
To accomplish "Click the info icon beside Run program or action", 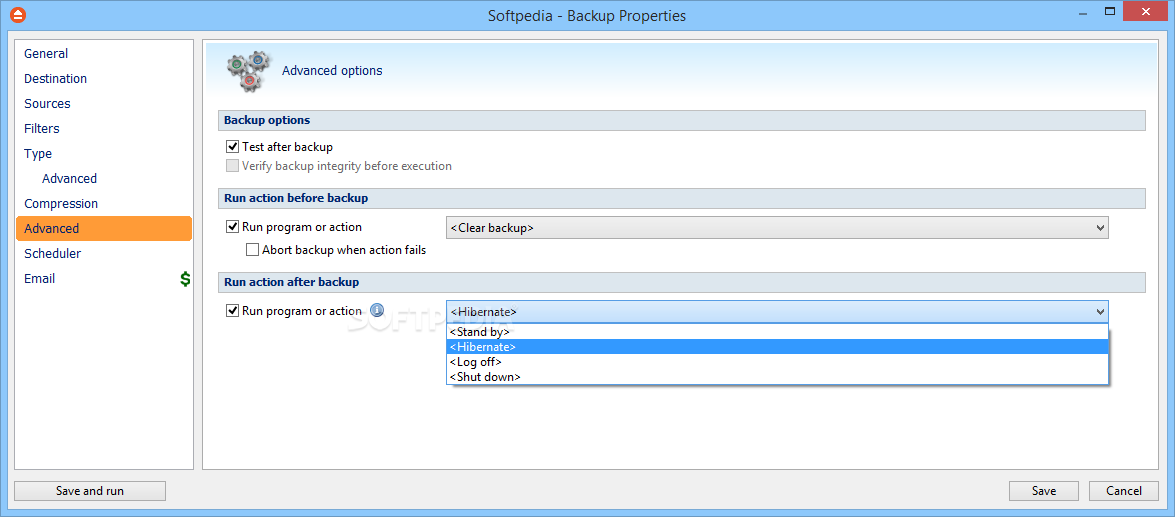I will [x=378, y=310].
